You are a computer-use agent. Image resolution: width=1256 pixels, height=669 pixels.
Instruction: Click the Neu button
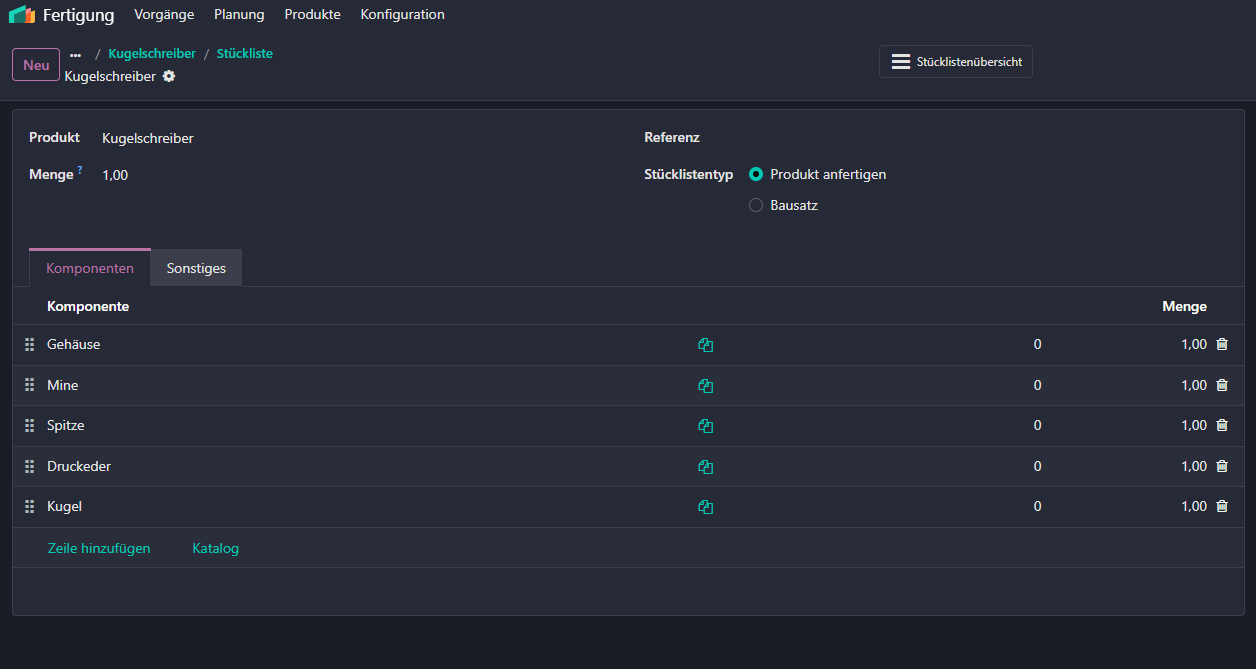click(36, 65)
